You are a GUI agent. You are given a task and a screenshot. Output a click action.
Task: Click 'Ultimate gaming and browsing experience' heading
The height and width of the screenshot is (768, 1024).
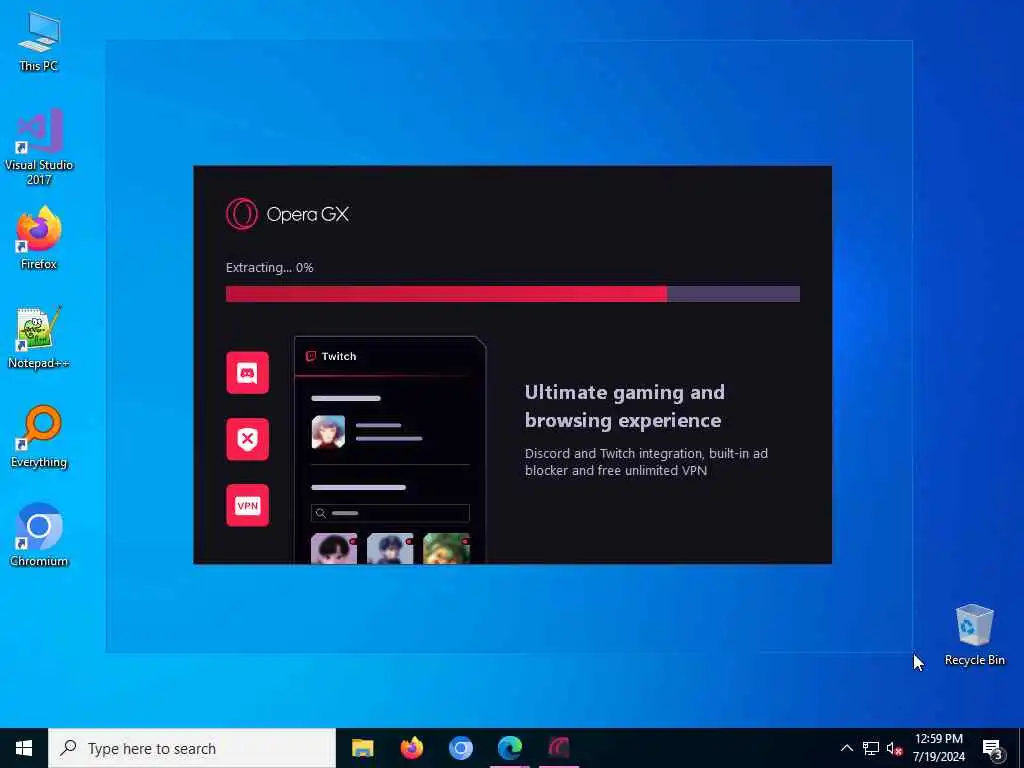[x=625, y=406]
